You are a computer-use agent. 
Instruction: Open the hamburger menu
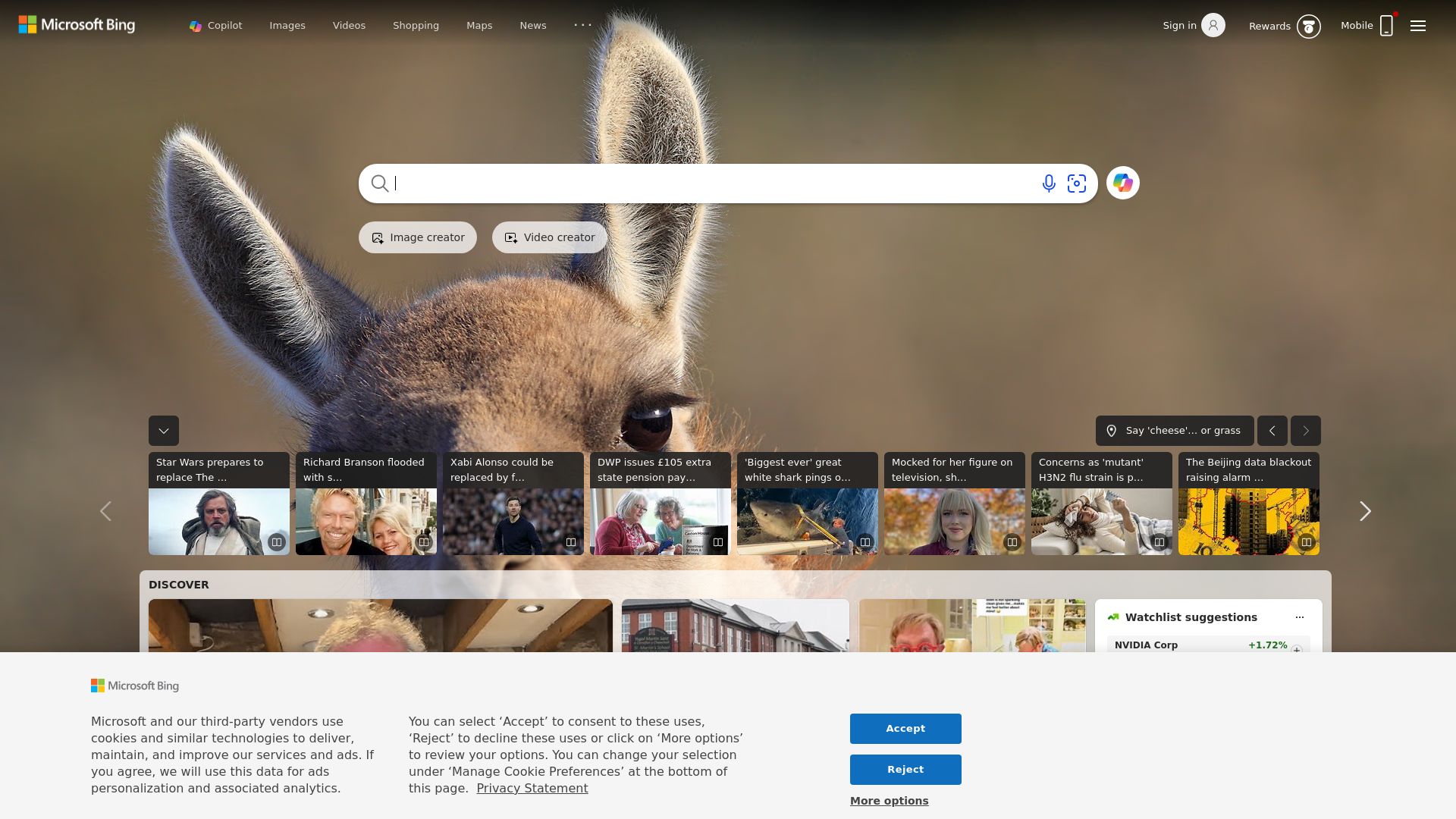click(x=1417, y=25)
